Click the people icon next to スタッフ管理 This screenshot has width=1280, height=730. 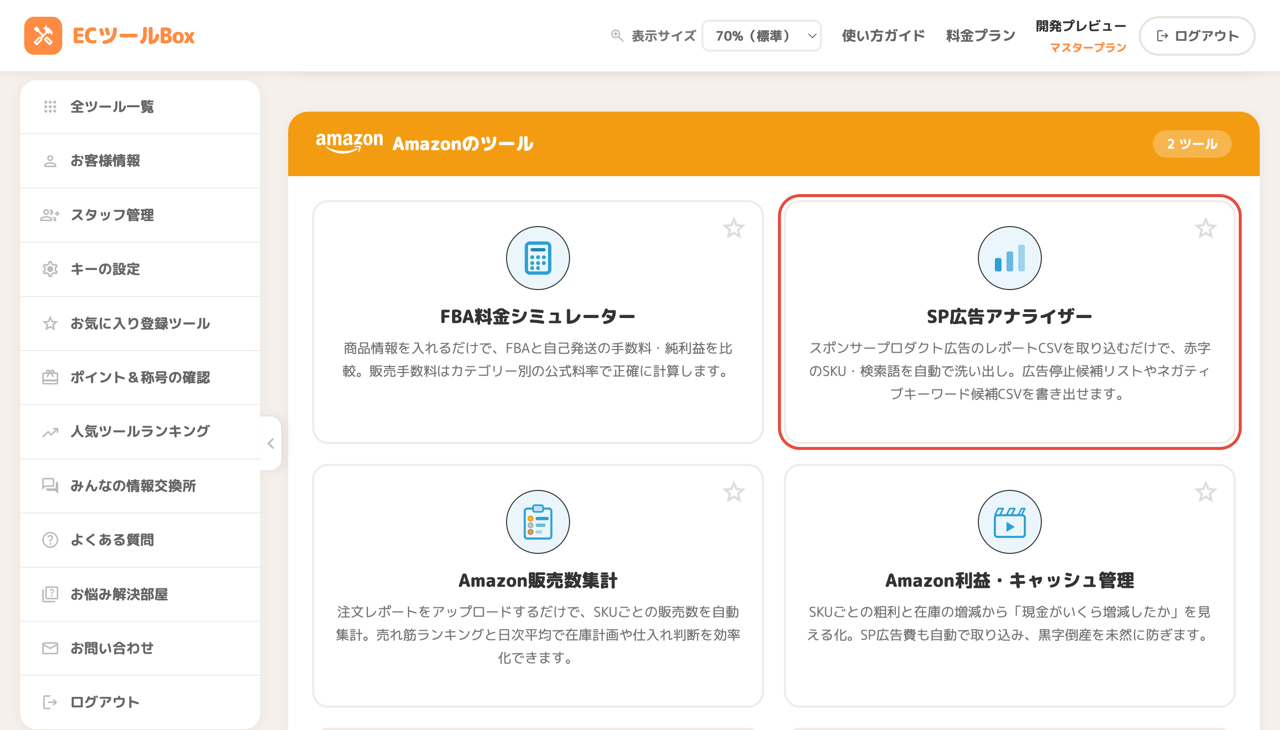pyautogui.click(x=50, y=215)
